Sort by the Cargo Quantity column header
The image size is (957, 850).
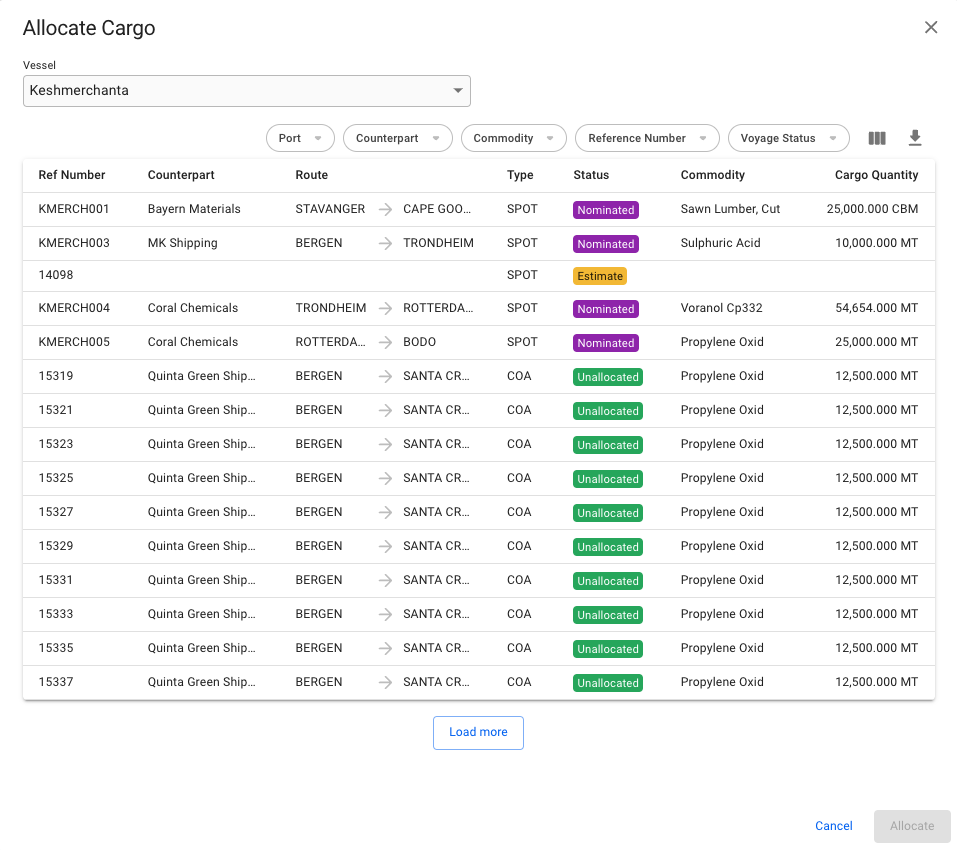tap(876, 175)
